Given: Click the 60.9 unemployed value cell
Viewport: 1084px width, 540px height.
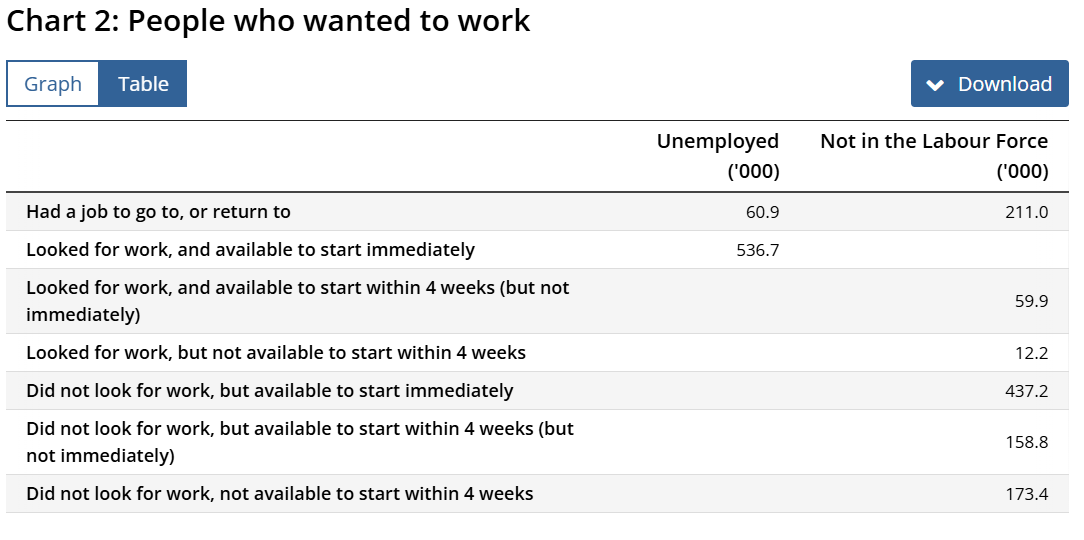Looking at the screenshot, I should click(x=763, y=212).
